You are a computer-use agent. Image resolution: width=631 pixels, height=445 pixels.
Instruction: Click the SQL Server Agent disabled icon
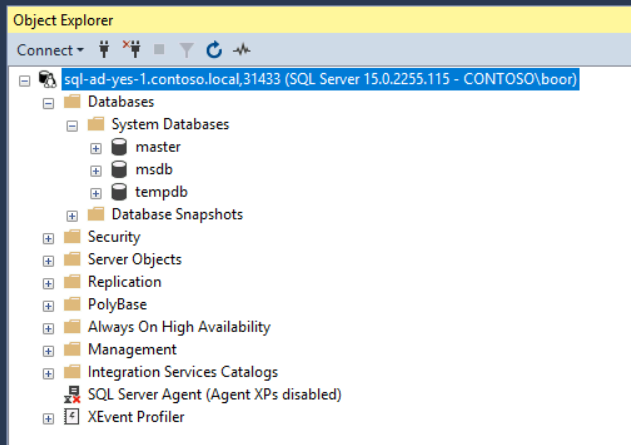pyautogui.click(x=72, y=395)
